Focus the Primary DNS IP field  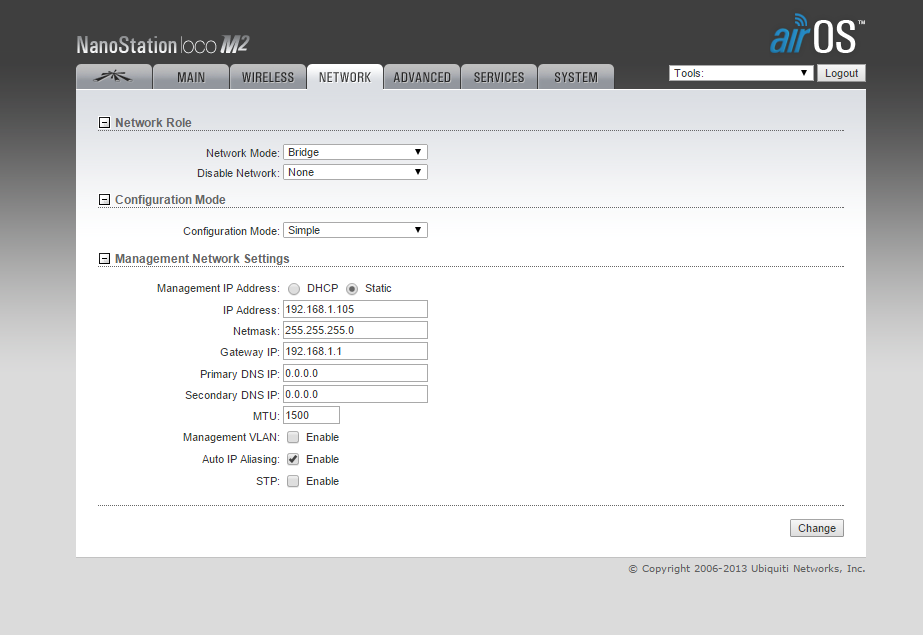pyautogui.click(x=356, y=373)
